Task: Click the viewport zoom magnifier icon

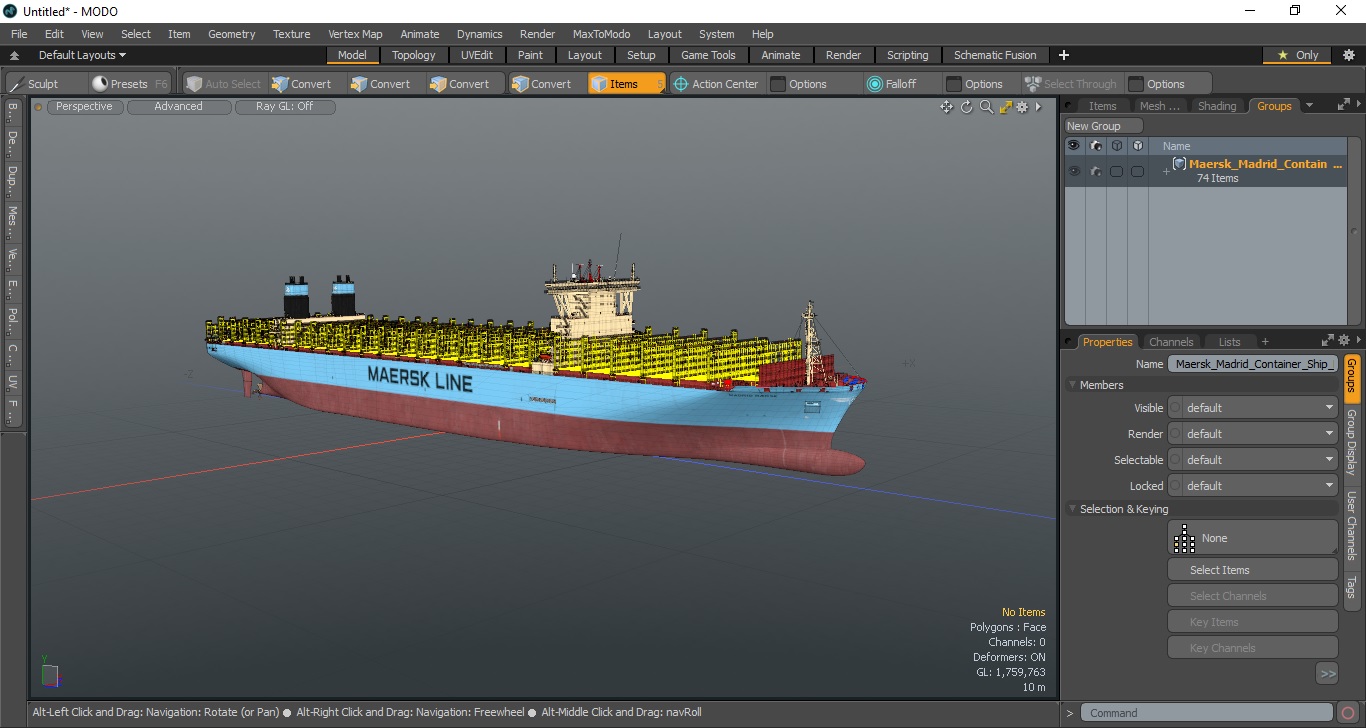Action: (x=986, y=107)
